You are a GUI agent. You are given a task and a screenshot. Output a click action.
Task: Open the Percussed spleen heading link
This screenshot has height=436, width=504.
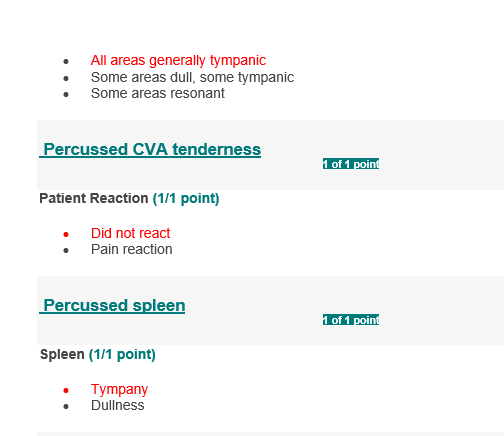coord(112,305)
